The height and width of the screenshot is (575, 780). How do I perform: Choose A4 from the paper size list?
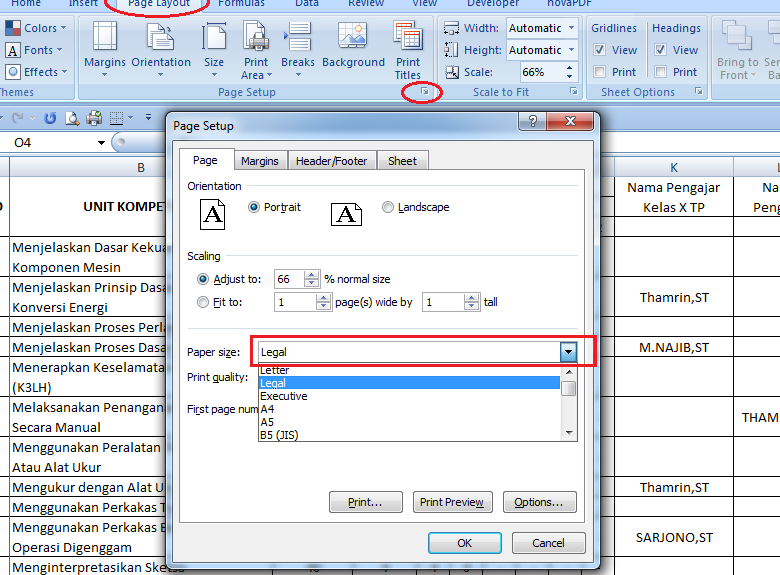coord(409,409)
